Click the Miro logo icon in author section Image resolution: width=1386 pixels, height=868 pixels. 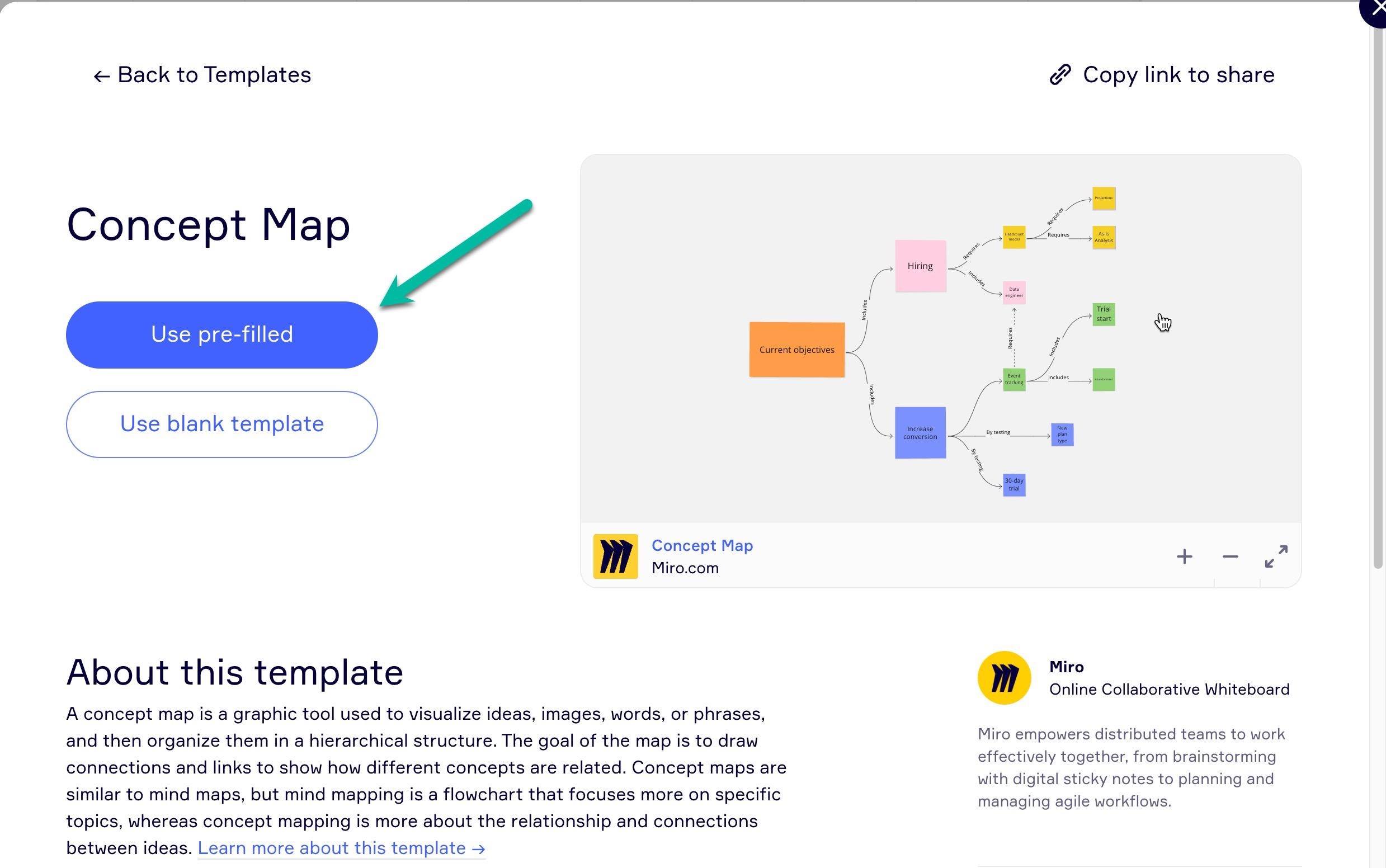[x=1004, y=678]
